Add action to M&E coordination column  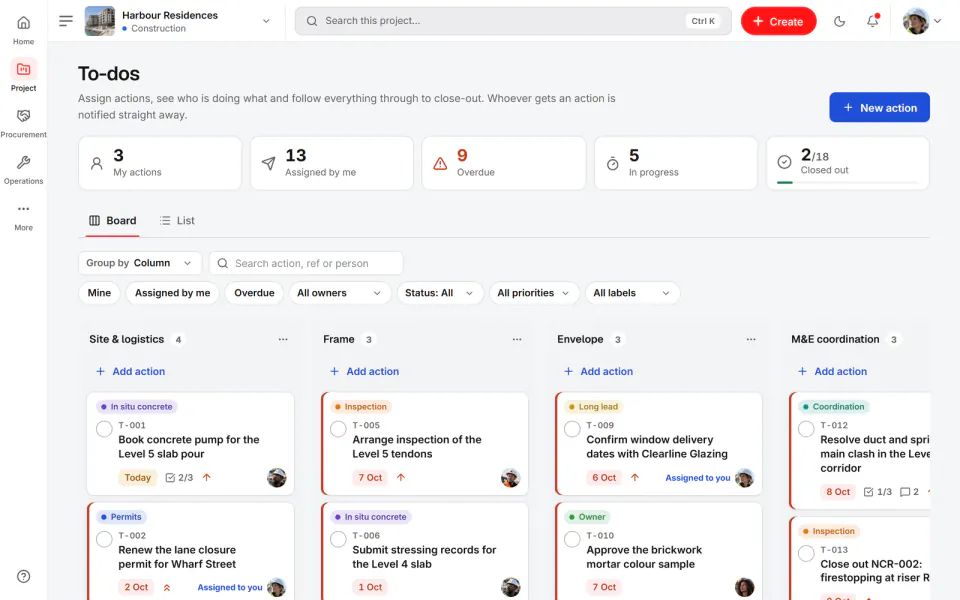pyautogui.click(x=832, y=371)
